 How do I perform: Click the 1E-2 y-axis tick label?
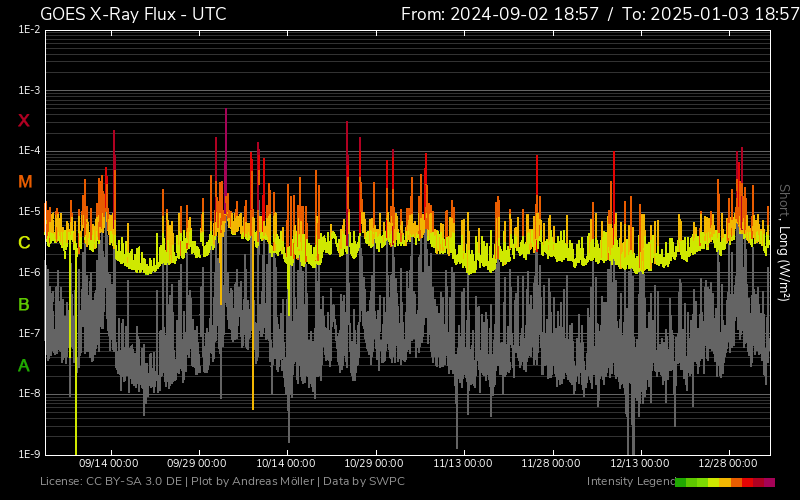pyautogui.click(x=28, y=30)
